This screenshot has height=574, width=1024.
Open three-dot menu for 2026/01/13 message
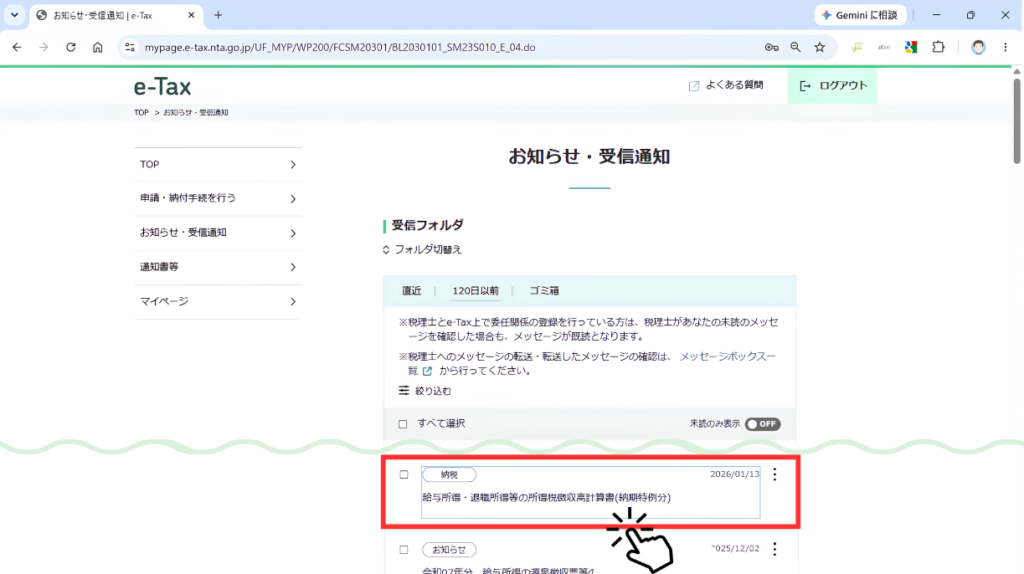click(775, 474)
